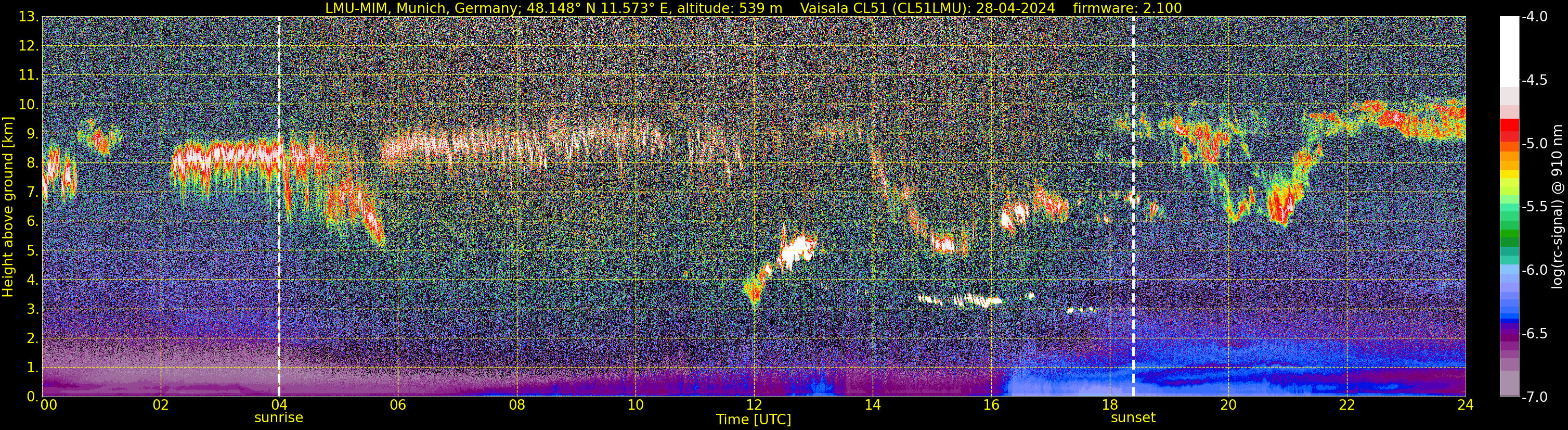The width and height of the screenshot is (1568, 430).
Task: Click the 'sunrise' label below the plot
Action: (x=279, y=417)
